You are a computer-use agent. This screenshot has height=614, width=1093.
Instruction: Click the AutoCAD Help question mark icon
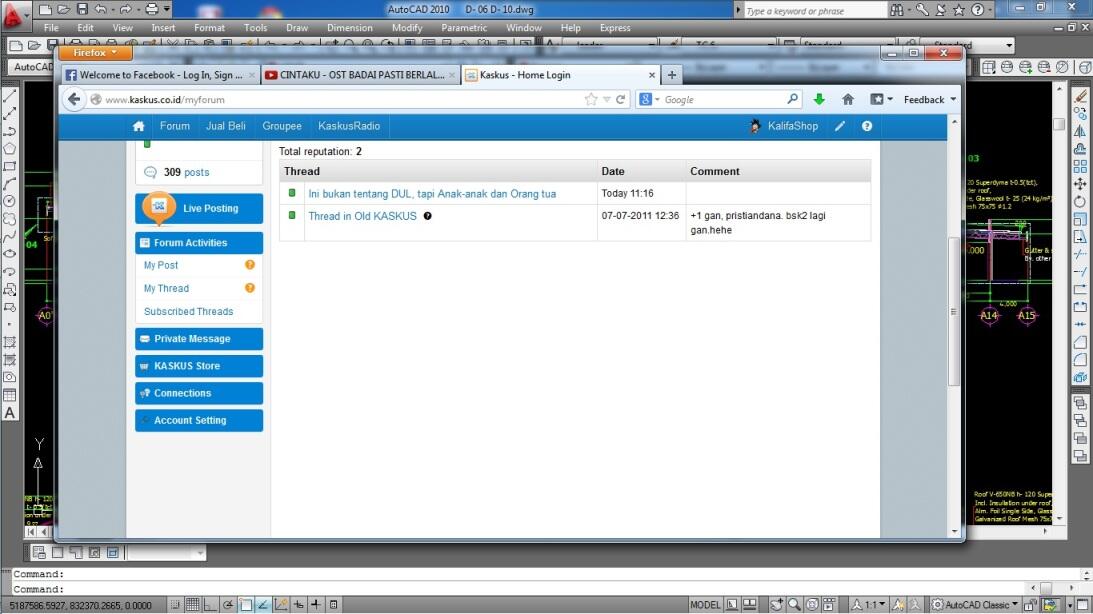point(978,10)
